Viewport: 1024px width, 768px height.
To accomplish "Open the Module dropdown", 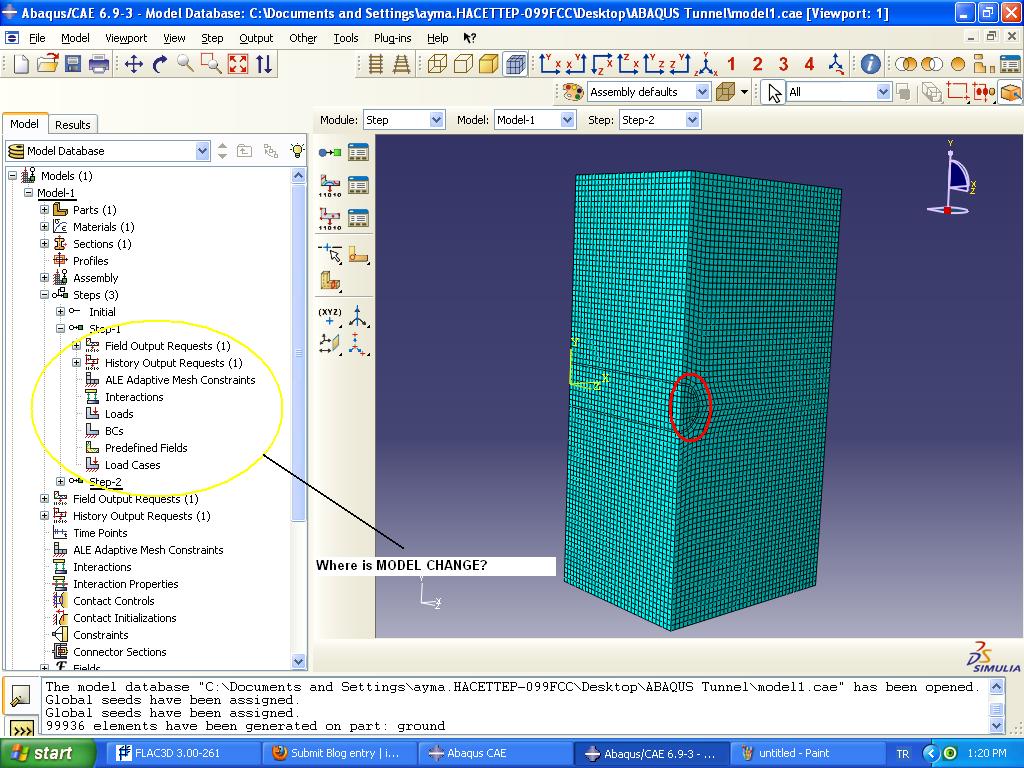I will coord(436,120).
